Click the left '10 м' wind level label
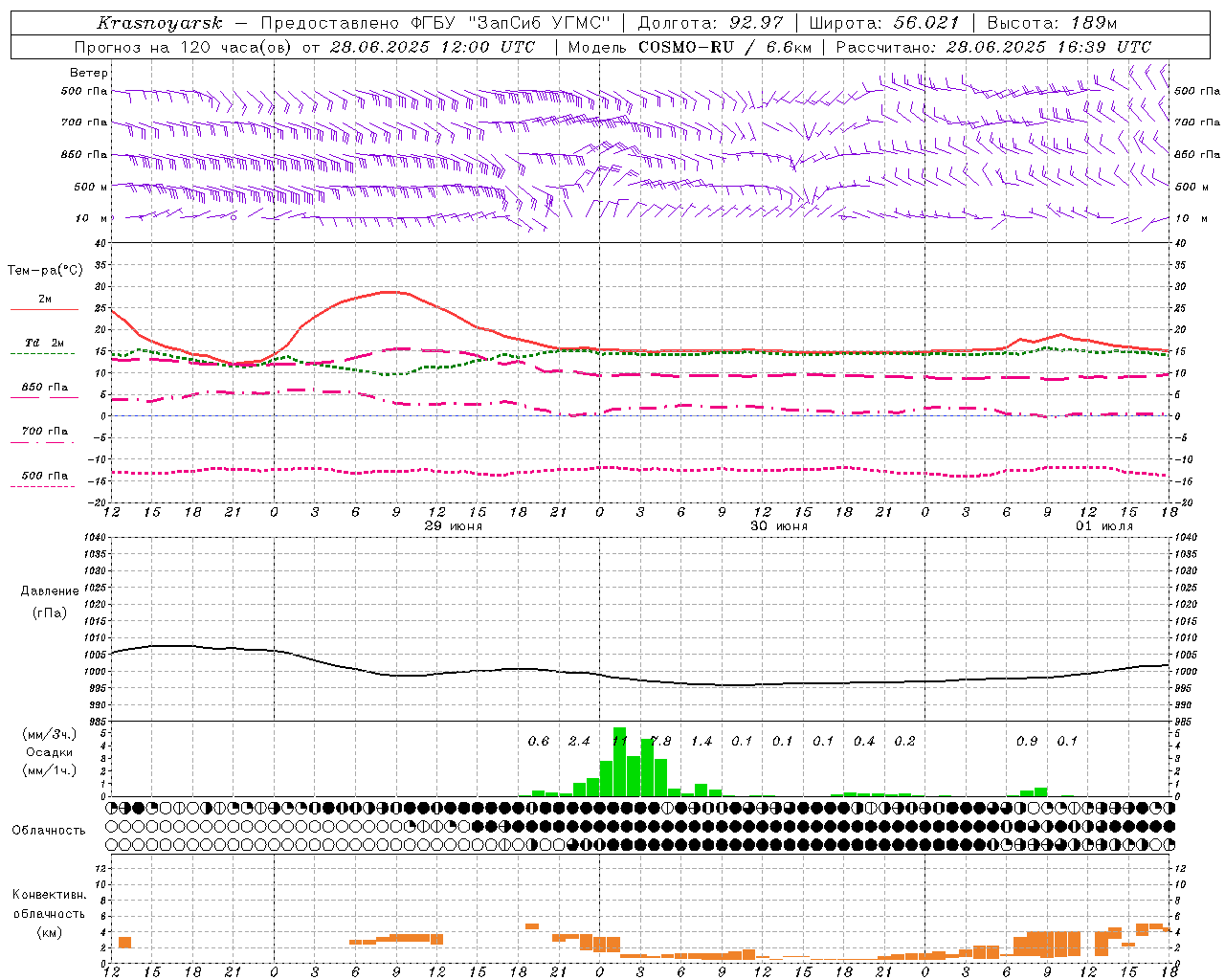 (92, 218)
